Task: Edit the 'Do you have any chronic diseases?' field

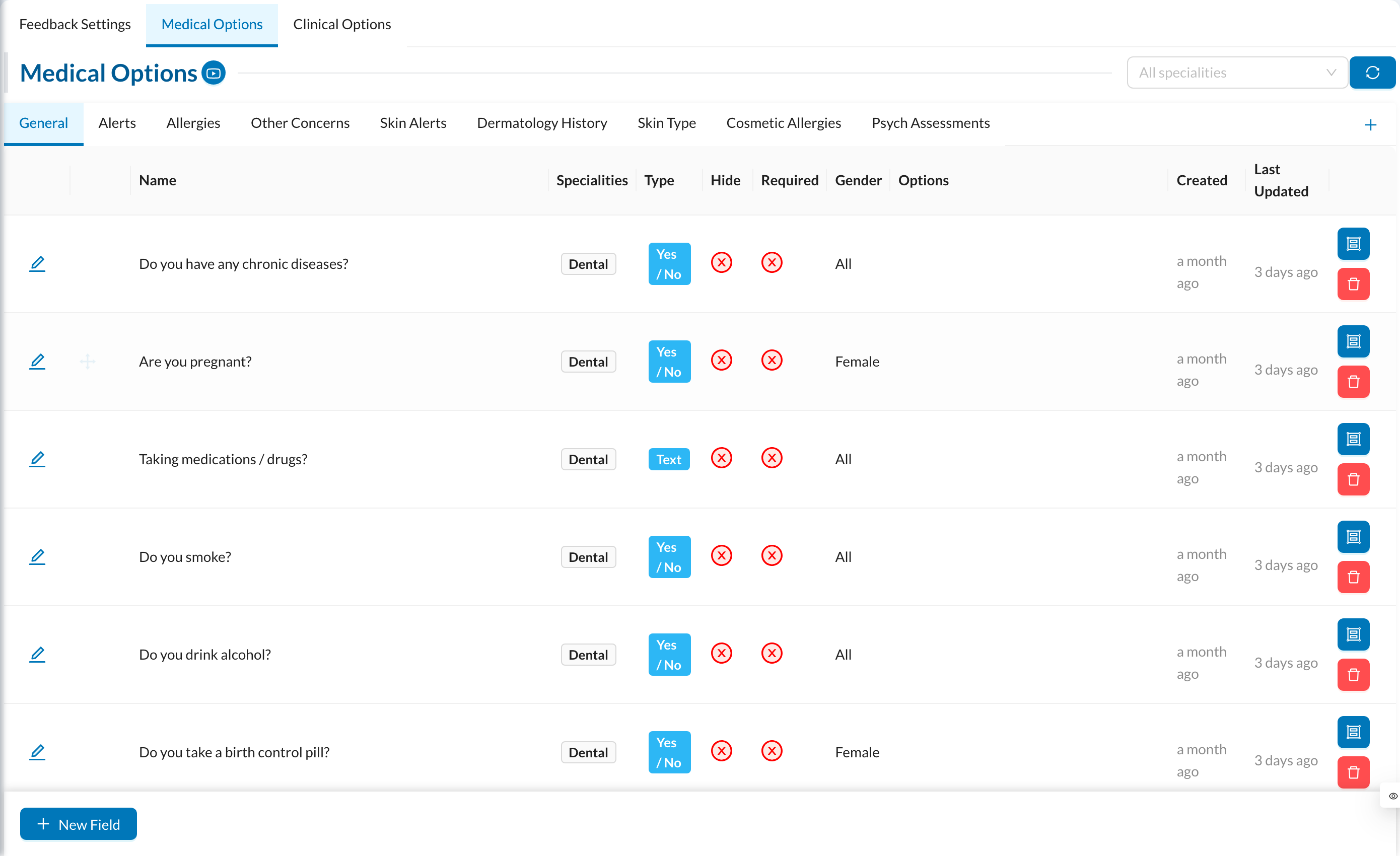Action: 37,263
